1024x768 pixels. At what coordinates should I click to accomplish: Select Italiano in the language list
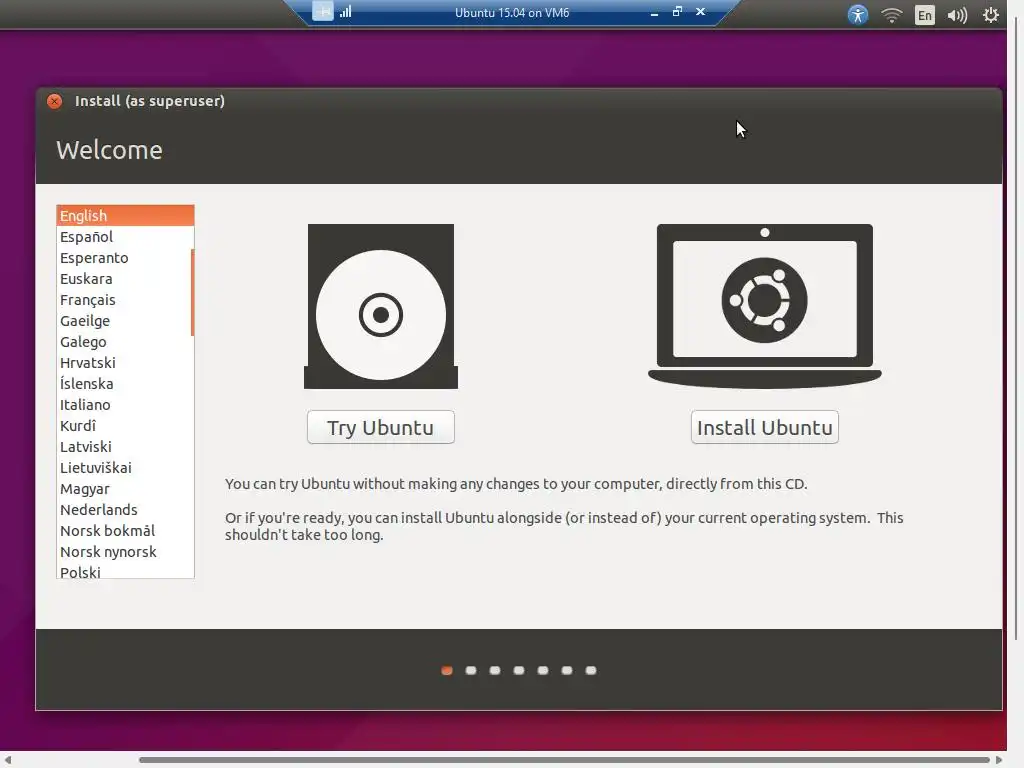click(124, 404)
